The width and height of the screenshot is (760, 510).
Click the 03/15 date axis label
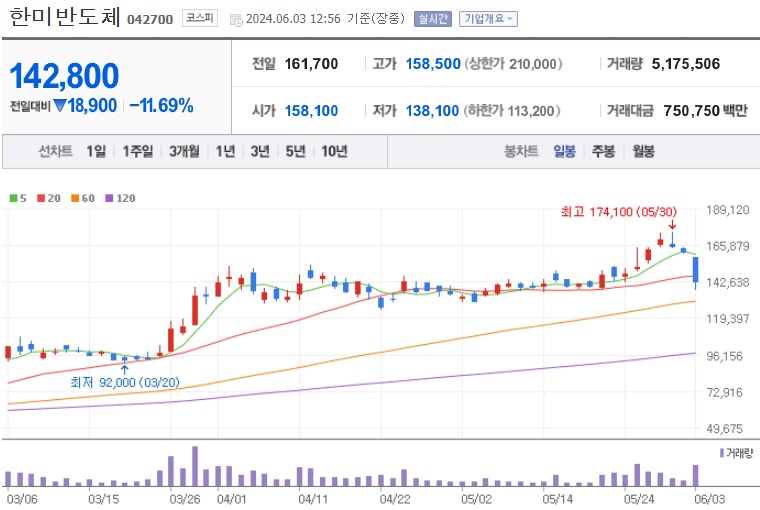103,499
